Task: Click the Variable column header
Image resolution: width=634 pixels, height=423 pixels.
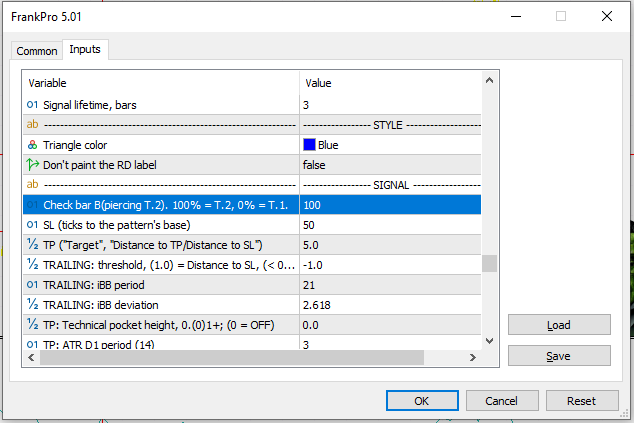Action: click(160, 83)
